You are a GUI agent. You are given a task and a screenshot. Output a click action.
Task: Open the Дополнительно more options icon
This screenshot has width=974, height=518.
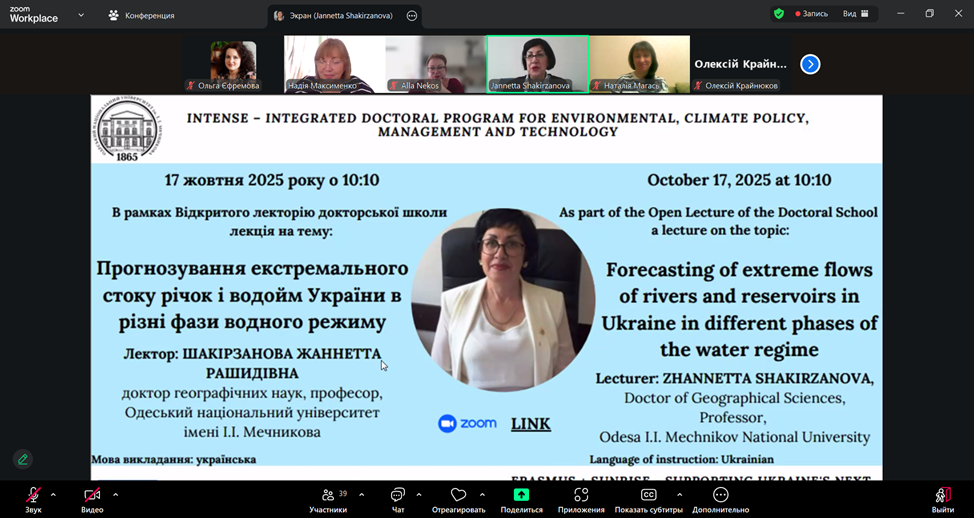coord(720,495)
